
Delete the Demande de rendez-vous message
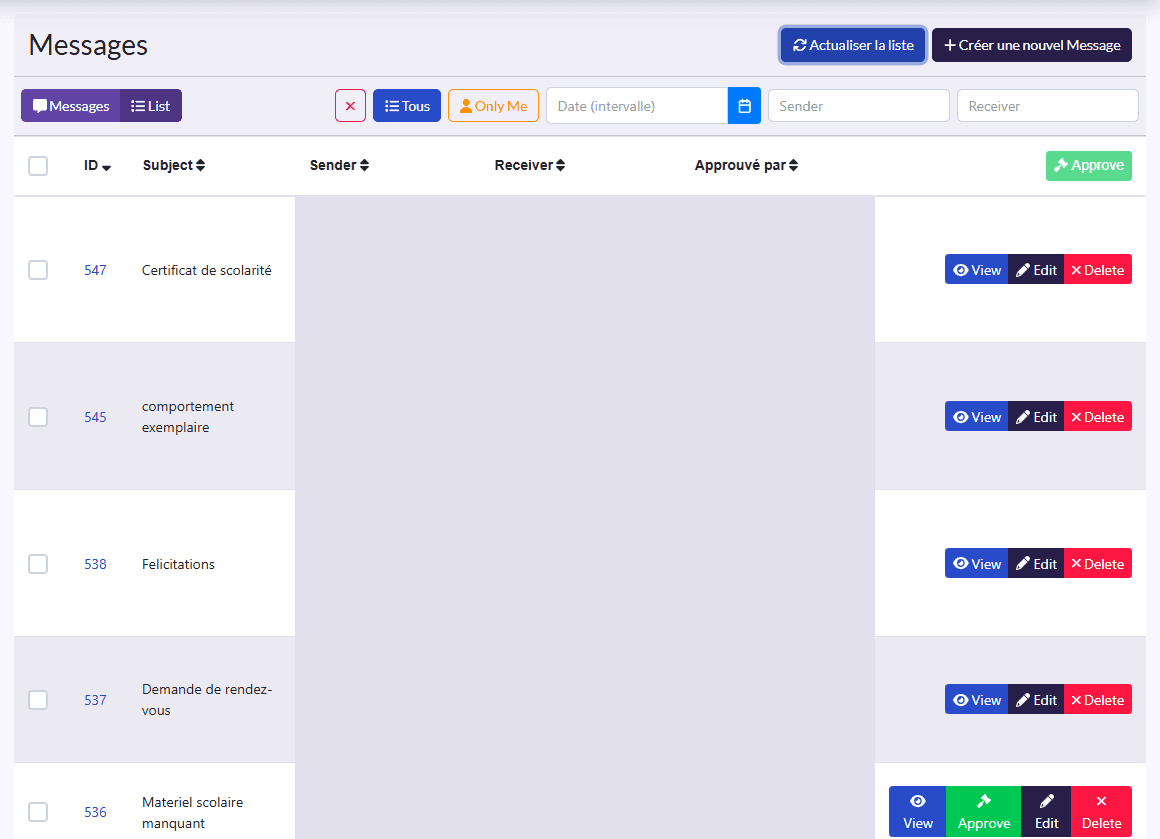[1098, 700]
